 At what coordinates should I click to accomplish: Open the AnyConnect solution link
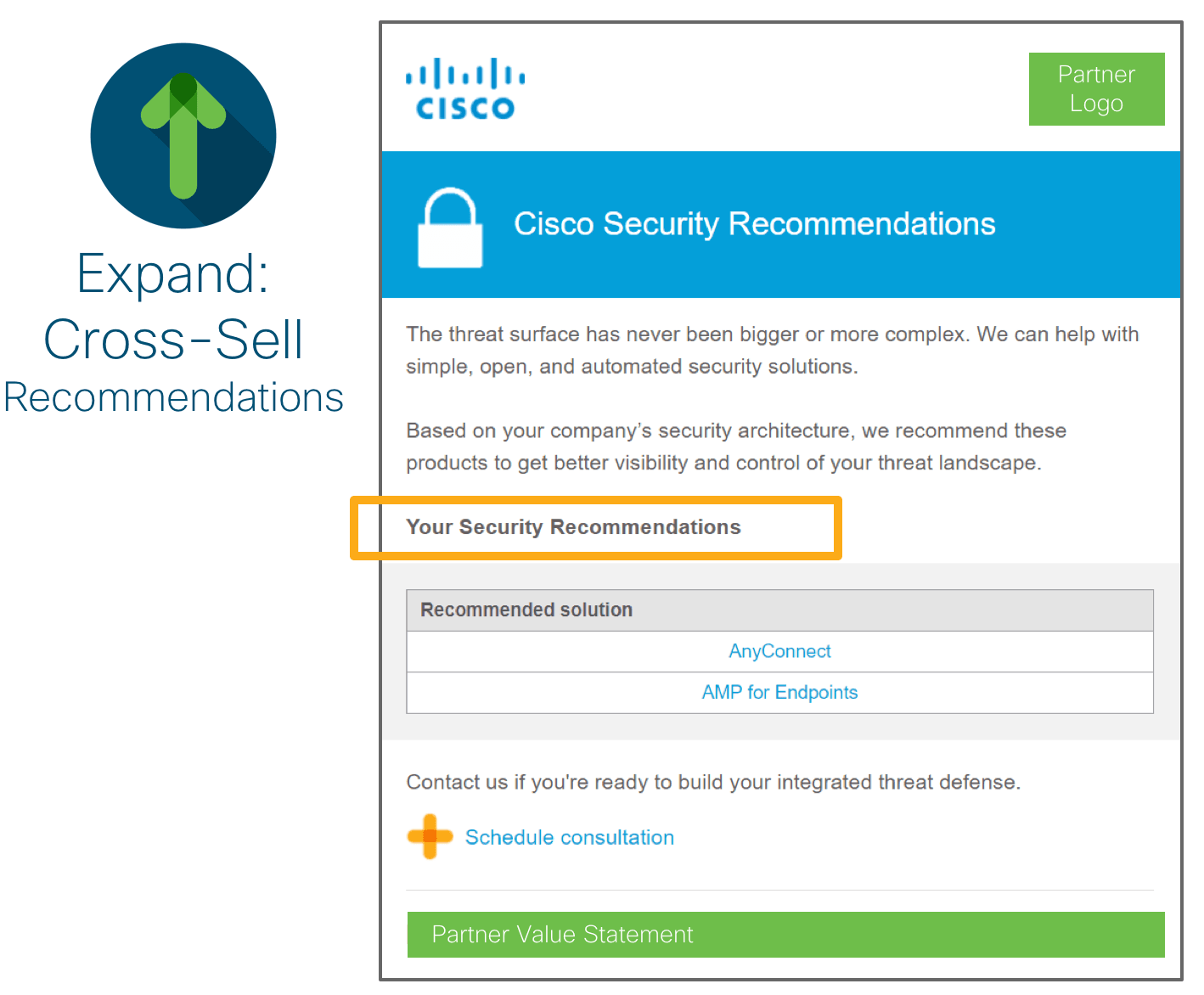click(779, 651)
